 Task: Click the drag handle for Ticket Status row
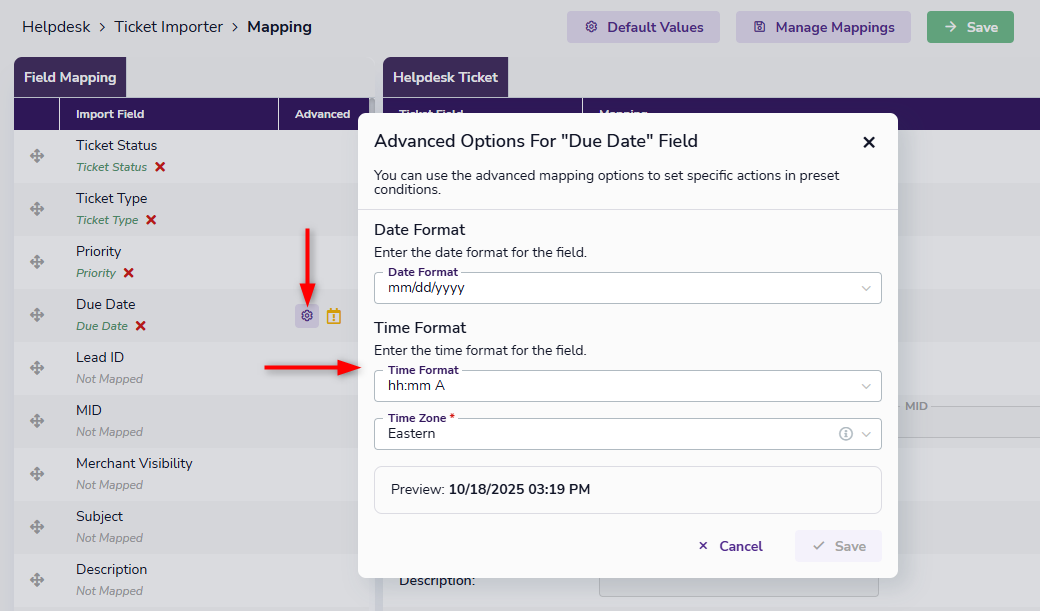37,156
